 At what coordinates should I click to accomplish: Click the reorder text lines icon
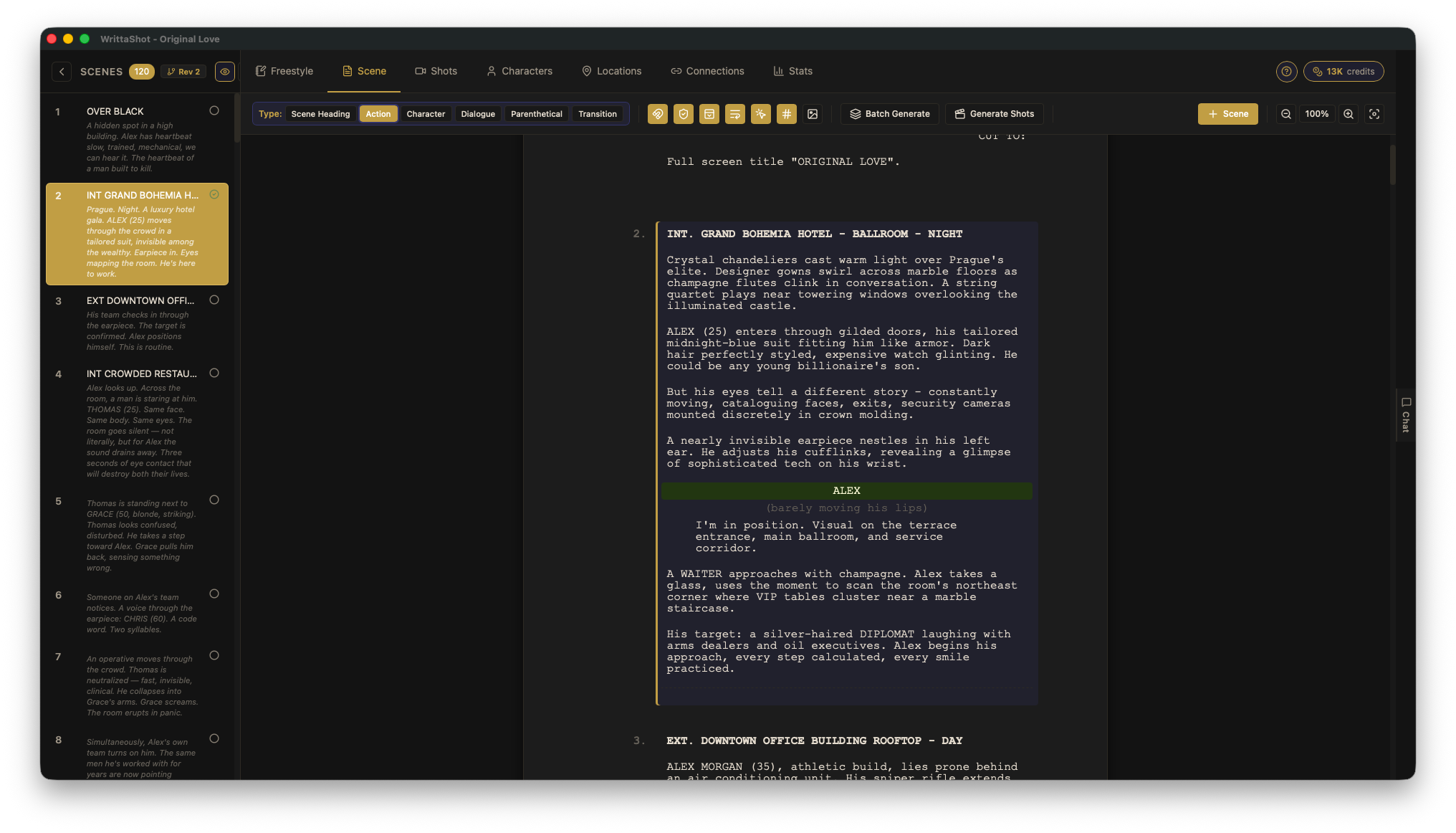click(x=734, y=113)
